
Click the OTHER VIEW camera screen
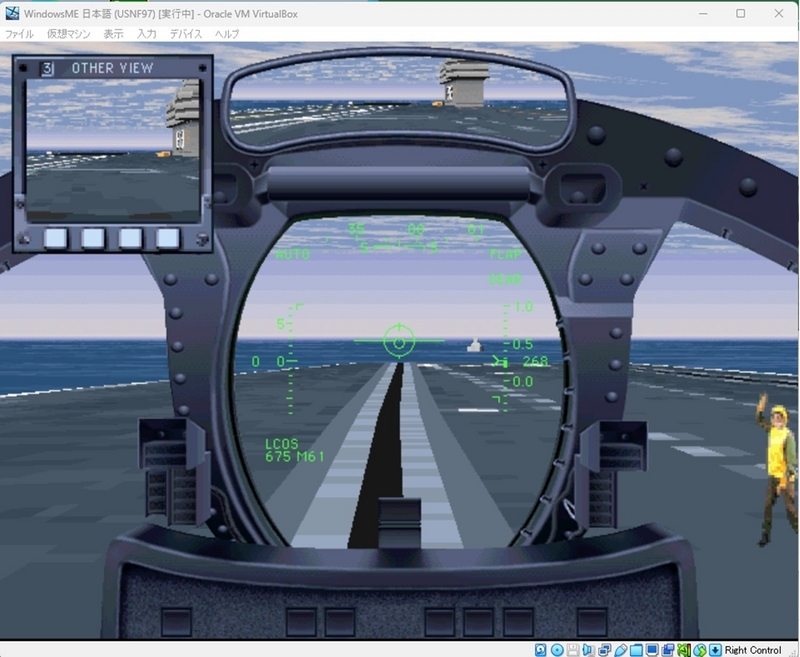tap(113, 150)
